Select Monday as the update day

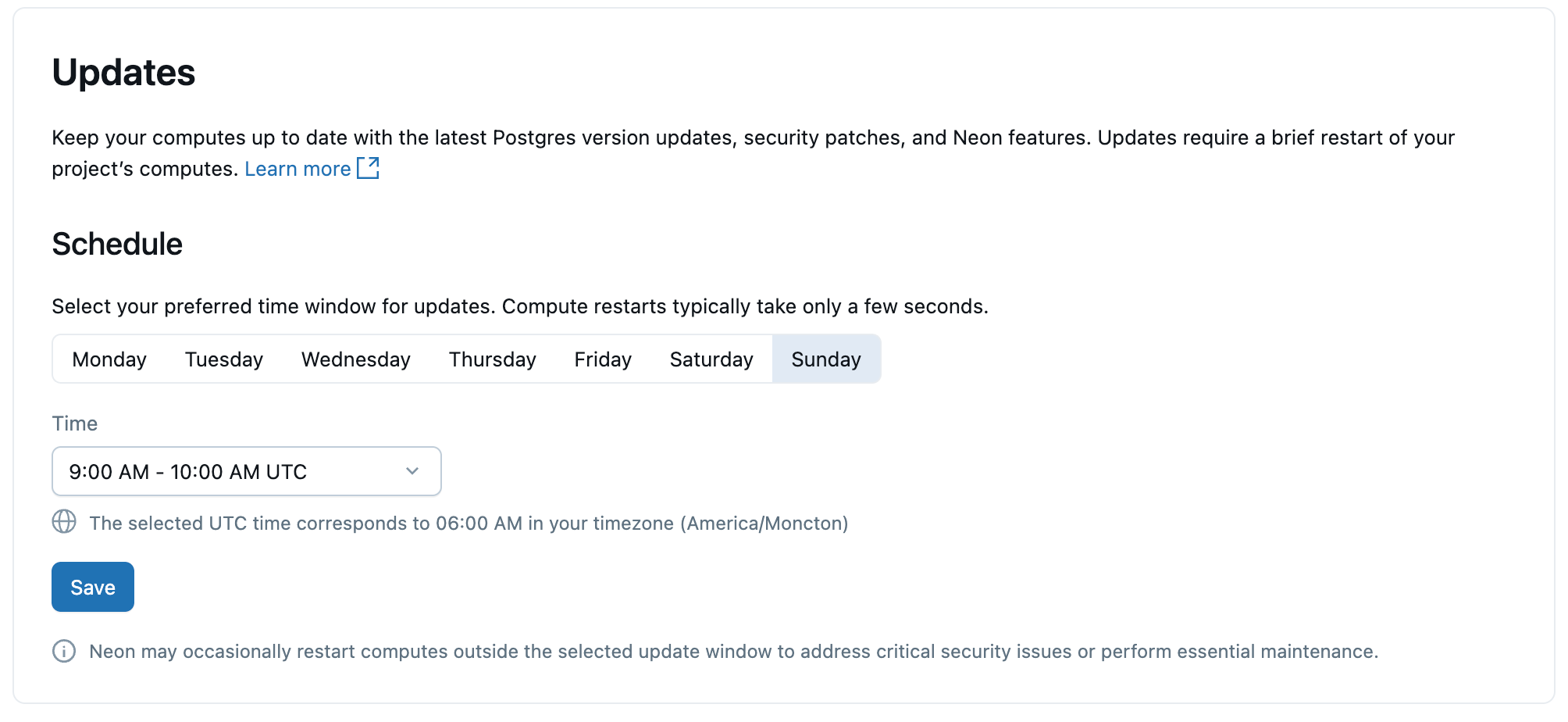click(109, 359)
